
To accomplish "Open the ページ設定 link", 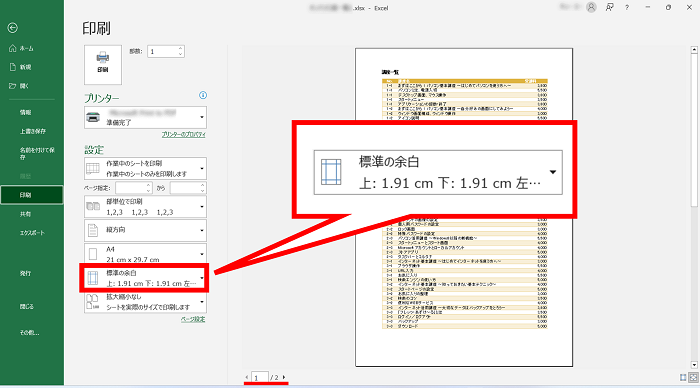I will coord(193,319).
